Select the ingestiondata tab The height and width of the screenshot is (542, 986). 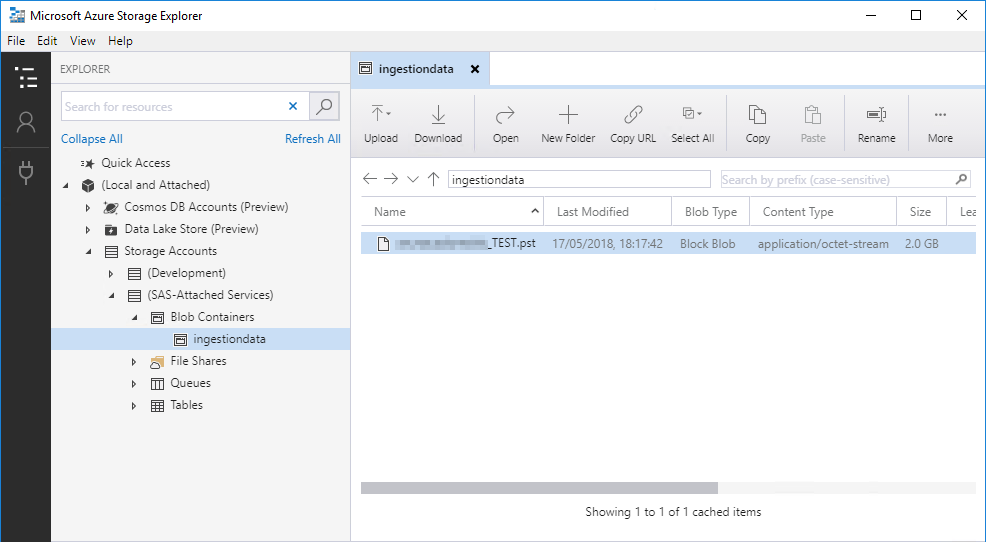click(419, 69)
